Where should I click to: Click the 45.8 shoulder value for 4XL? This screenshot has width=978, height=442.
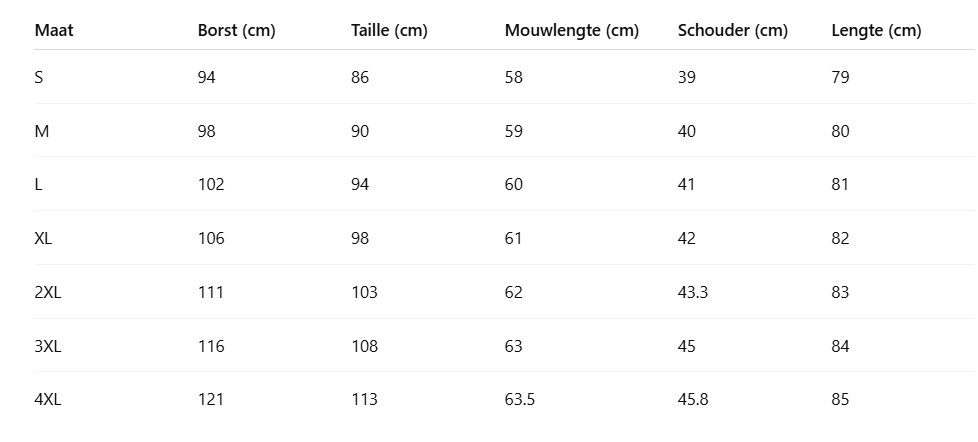point(693,399)
